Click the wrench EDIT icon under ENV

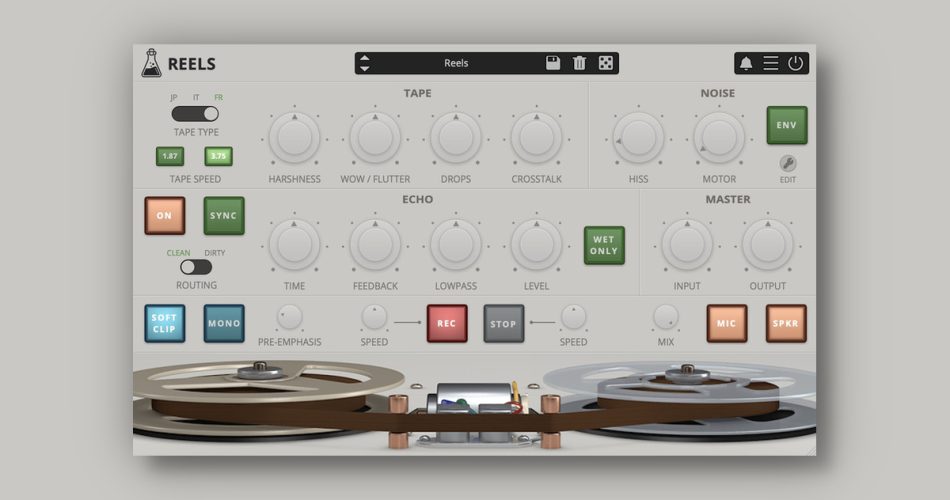[x=787, y=163]
